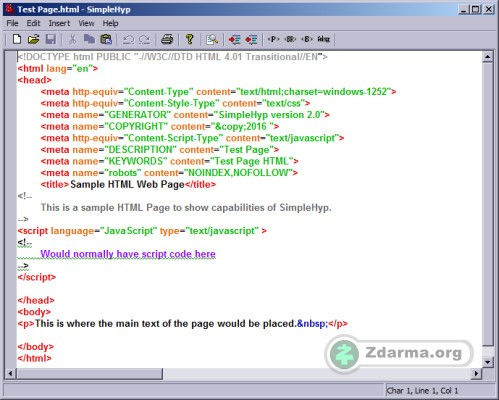This screenshot has width=499, height=400.
Task: Click the opening <head> tag
Action: 35,80
